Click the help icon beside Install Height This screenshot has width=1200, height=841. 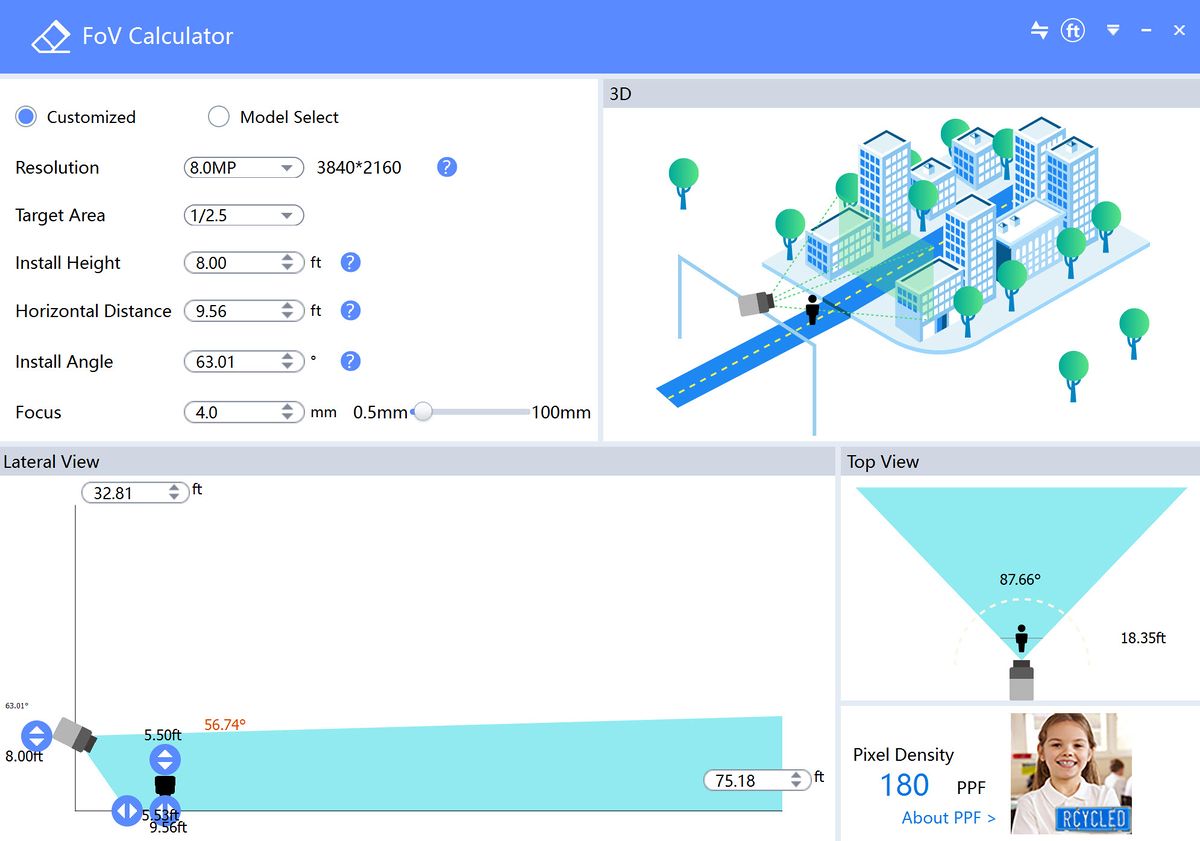coord(350,262)
